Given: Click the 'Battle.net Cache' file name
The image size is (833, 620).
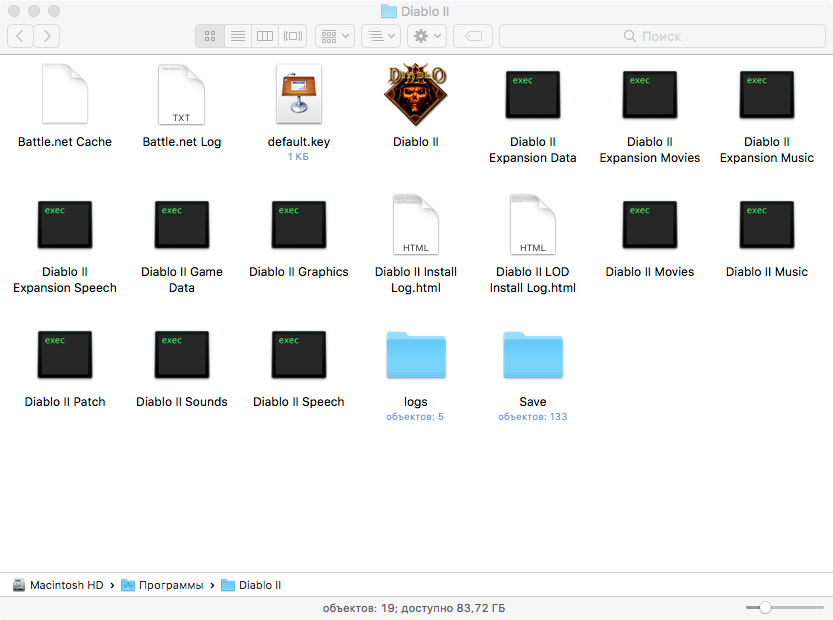Looking at the screenshot, I should [x=65, y=142].
